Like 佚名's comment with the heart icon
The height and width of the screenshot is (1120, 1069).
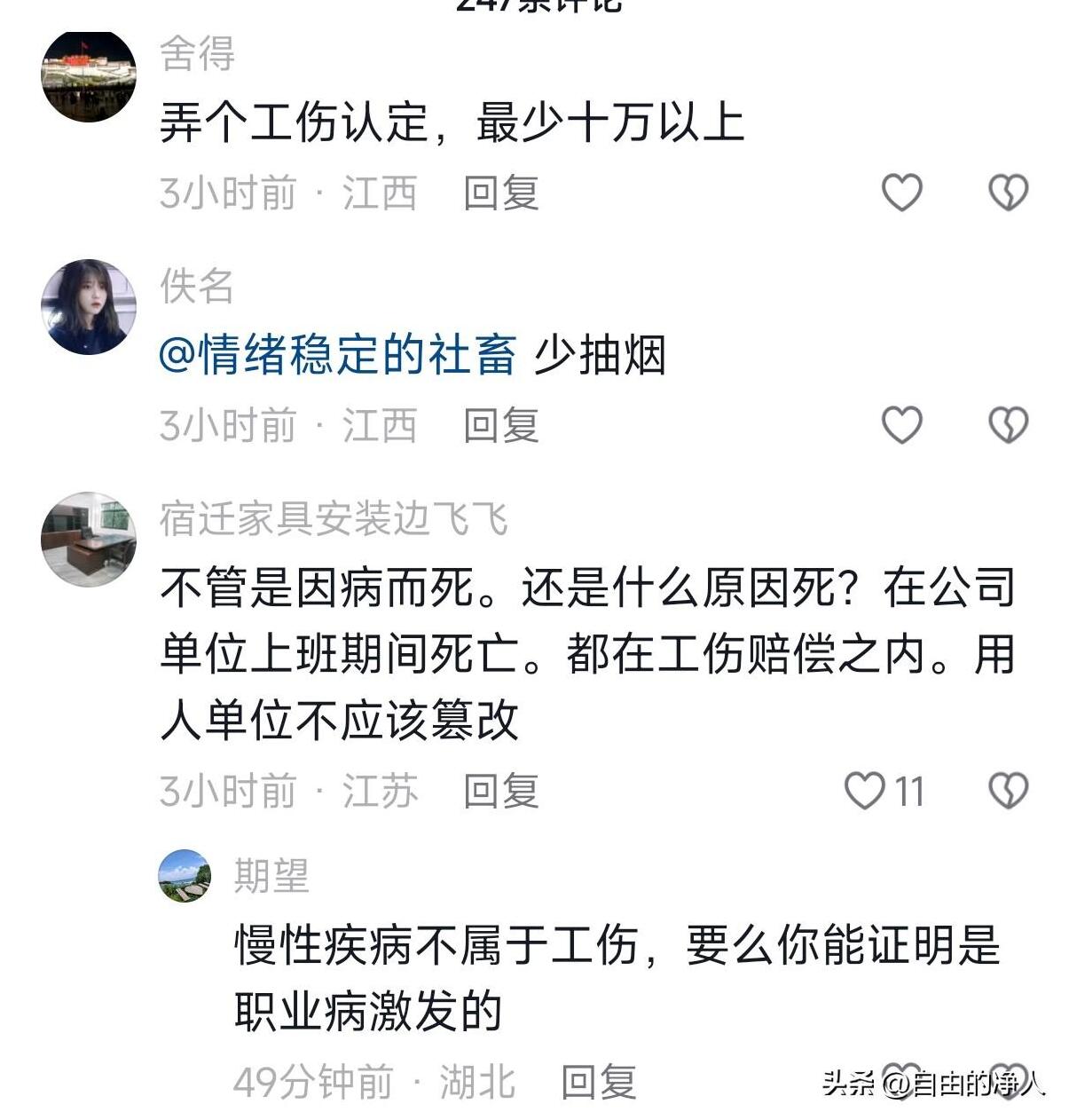tap(900, 423)
